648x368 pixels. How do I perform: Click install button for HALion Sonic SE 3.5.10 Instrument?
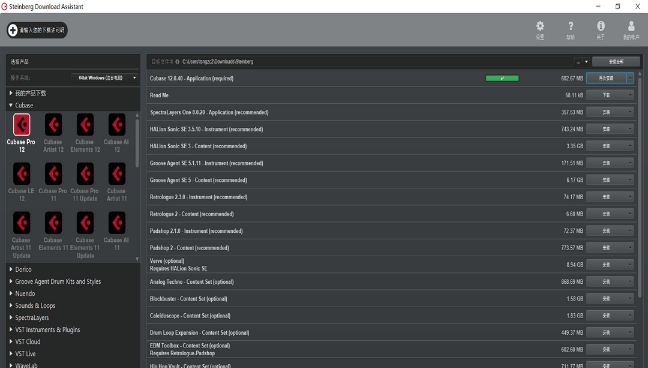coord(606,129)
